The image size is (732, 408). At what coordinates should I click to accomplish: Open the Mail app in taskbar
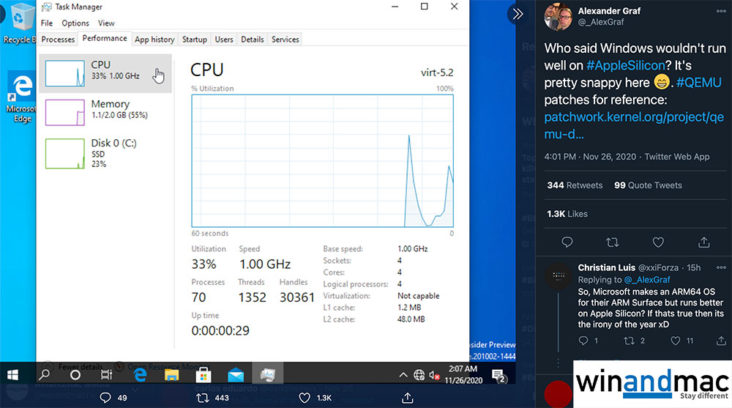236,375
